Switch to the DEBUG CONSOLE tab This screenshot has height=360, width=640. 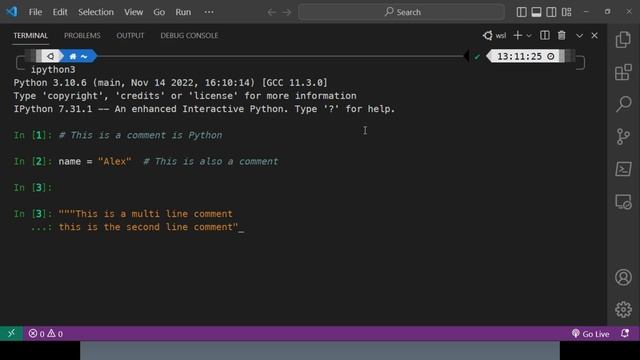pos(189,36)
